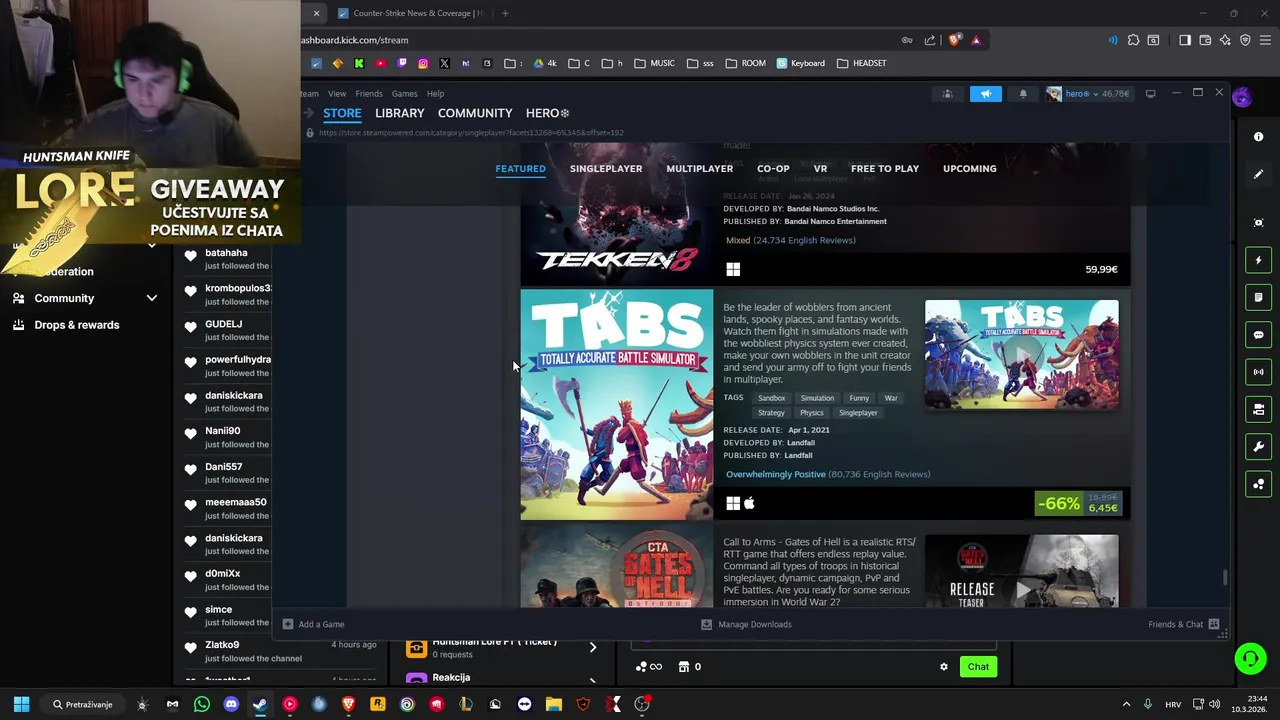
Task: Click Bandai Namco Studios Inc. developer link
Action: pos(833,208)
